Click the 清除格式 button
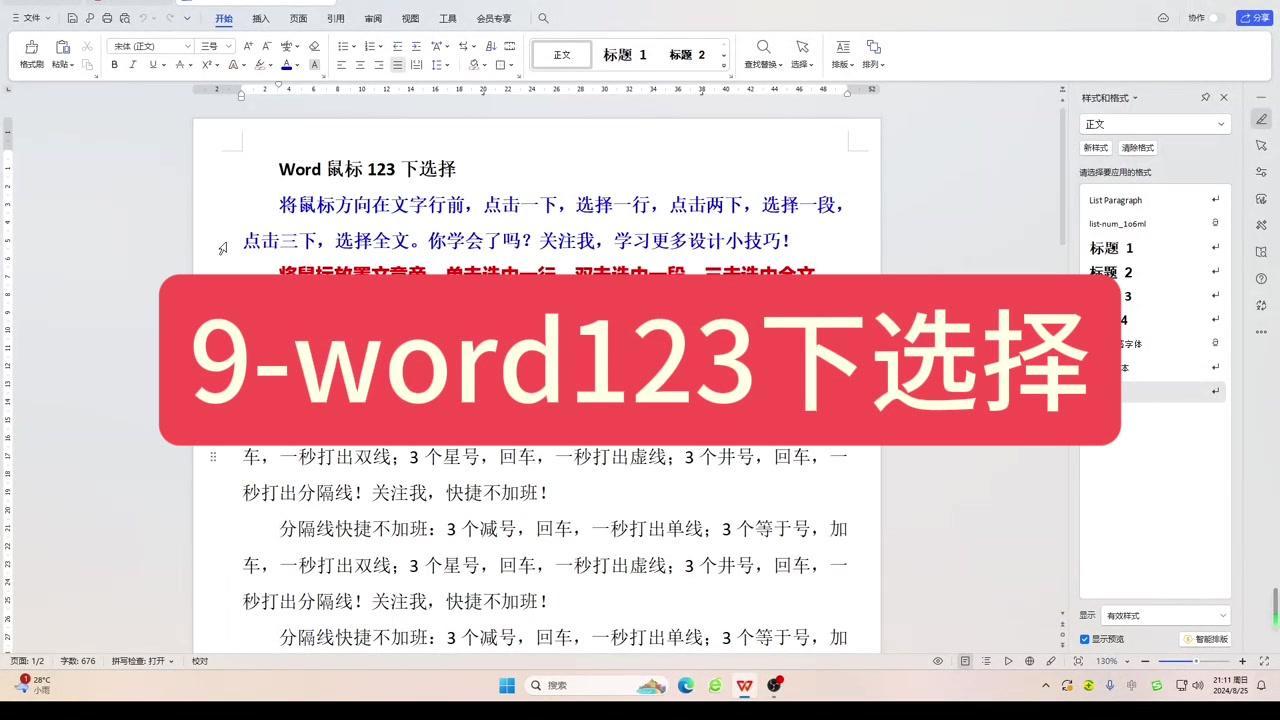Screen dimensions: 1280x720 [x=1137, y=148]
